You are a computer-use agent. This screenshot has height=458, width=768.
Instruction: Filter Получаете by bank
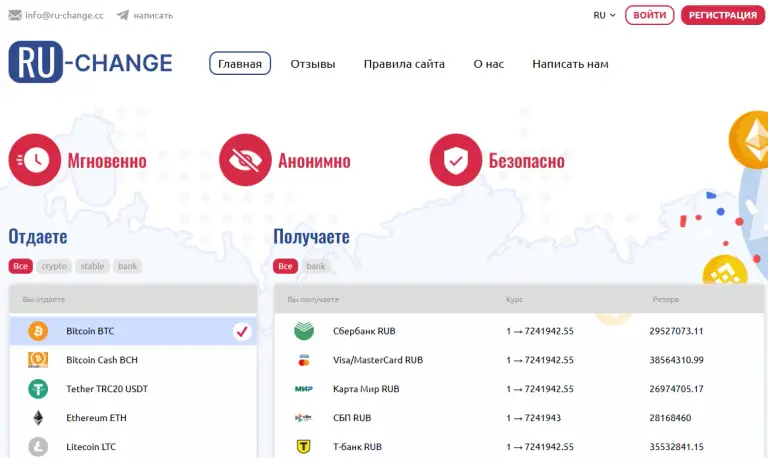[x=316, y=266]
